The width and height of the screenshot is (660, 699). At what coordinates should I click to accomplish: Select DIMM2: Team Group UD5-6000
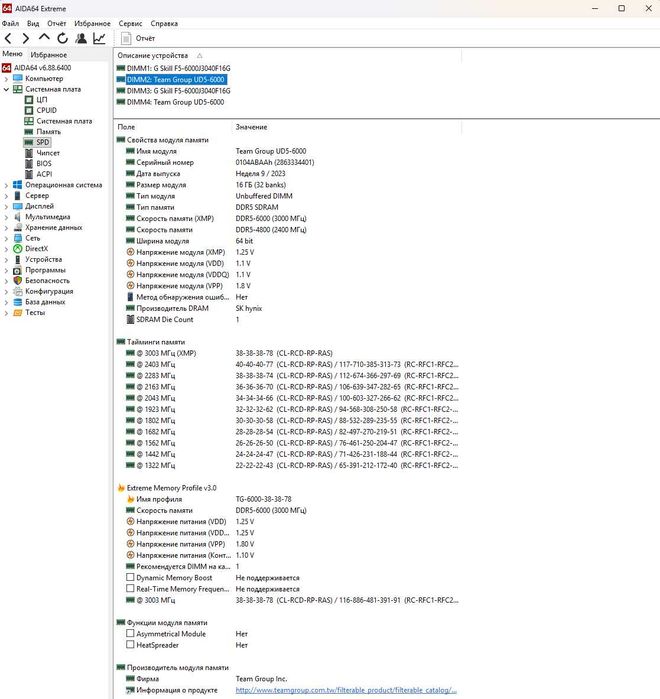176,79
